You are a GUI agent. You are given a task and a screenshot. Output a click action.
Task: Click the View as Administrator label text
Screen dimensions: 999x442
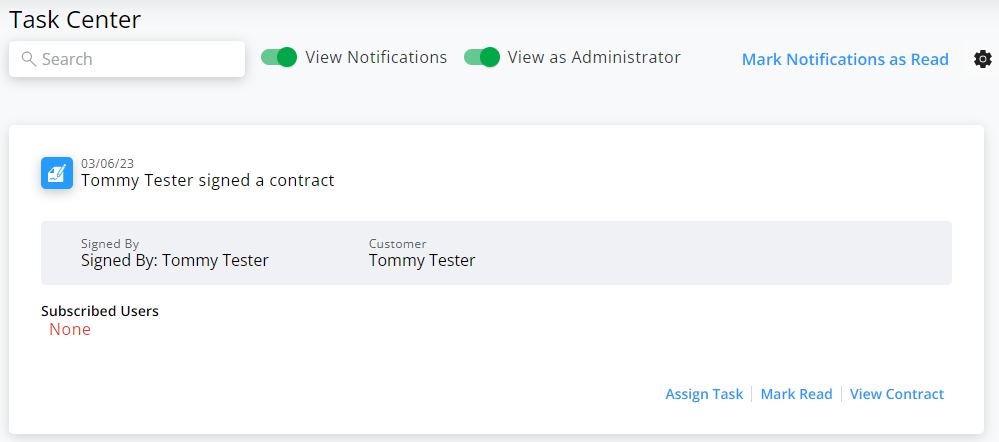(594, 57)
